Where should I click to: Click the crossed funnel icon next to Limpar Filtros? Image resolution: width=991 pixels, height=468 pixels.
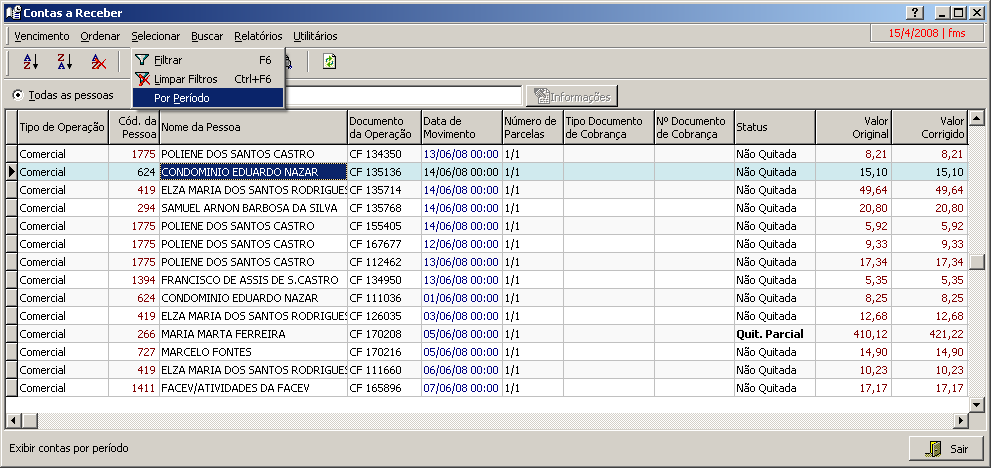click(143, 79)
